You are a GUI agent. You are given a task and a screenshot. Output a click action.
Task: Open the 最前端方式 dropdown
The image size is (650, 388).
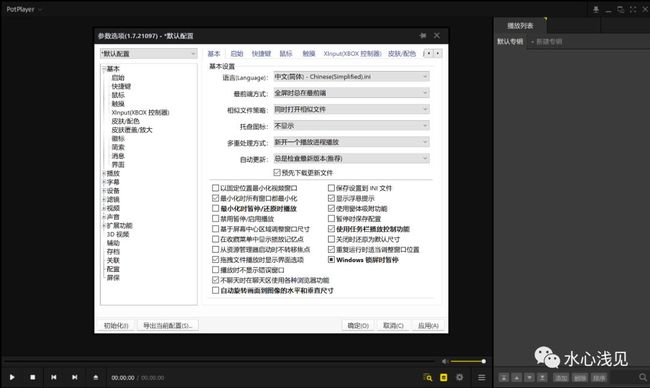[351, 93]
